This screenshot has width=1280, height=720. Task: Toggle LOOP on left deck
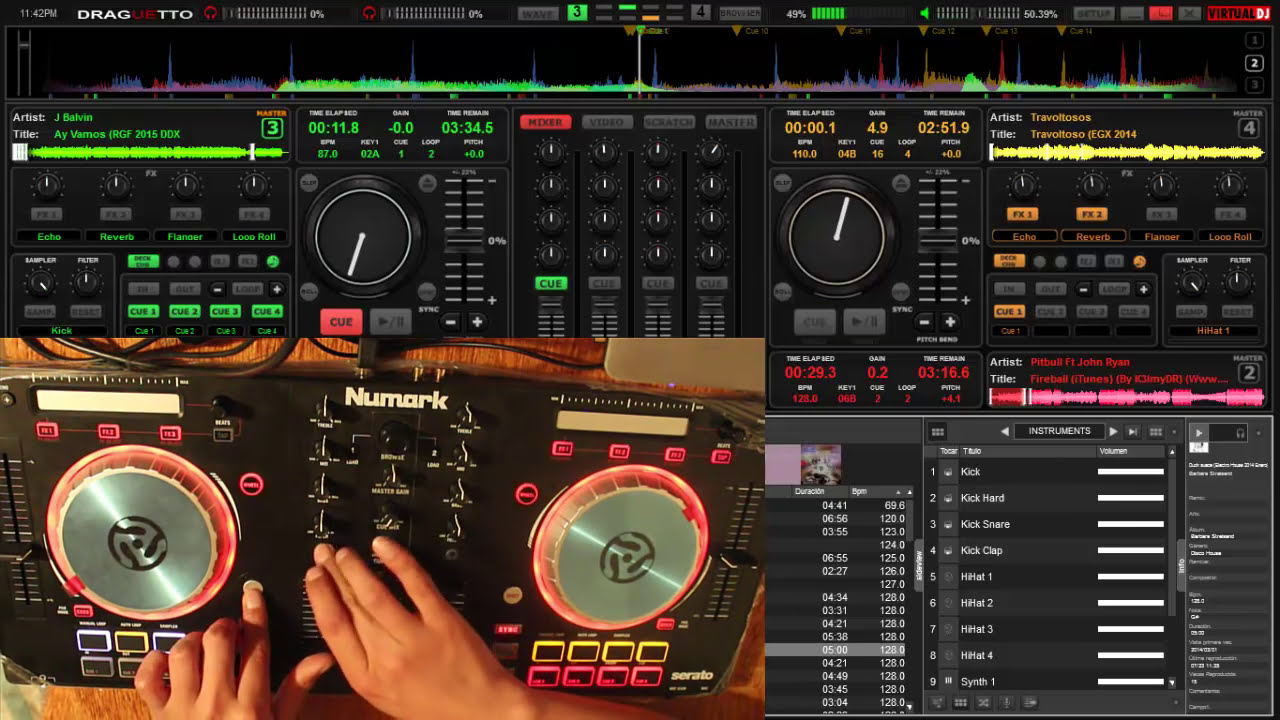pyautogui.click(x=246, y=289)
